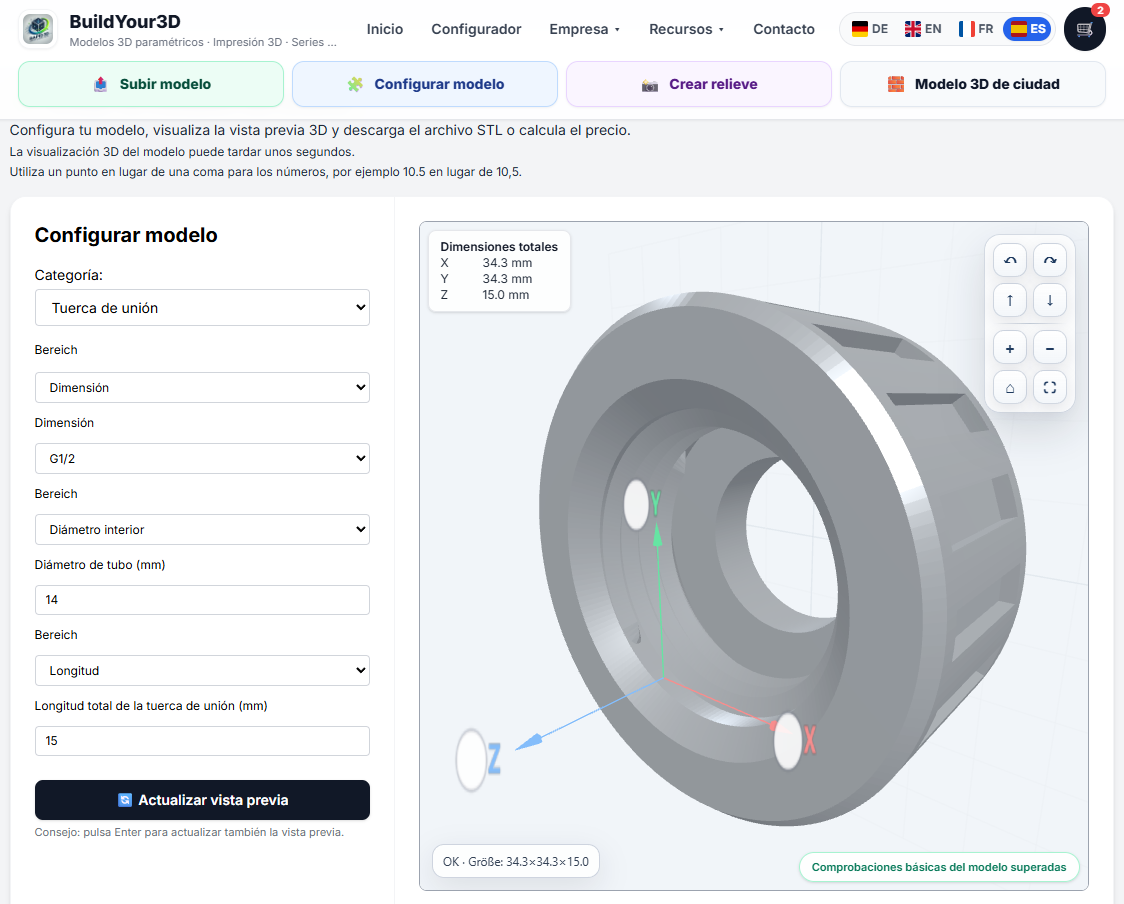Click the BuildYour3D logo icon
The width and height of the screenshot is (1124, 904).
(x=38, y=29)
